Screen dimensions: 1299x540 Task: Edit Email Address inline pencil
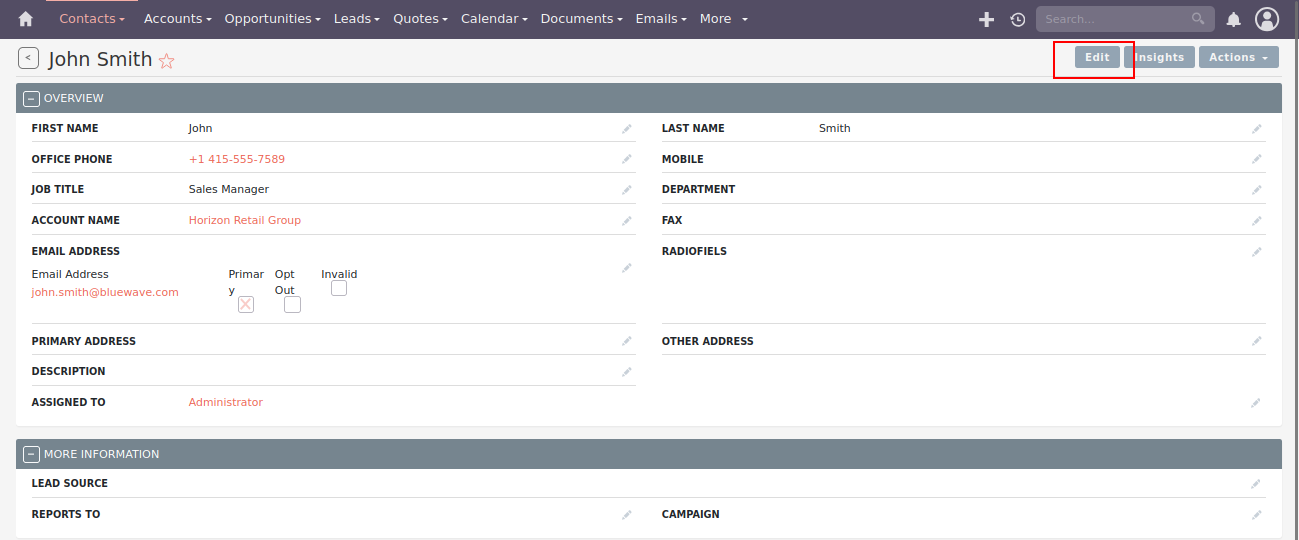[627, 268]
